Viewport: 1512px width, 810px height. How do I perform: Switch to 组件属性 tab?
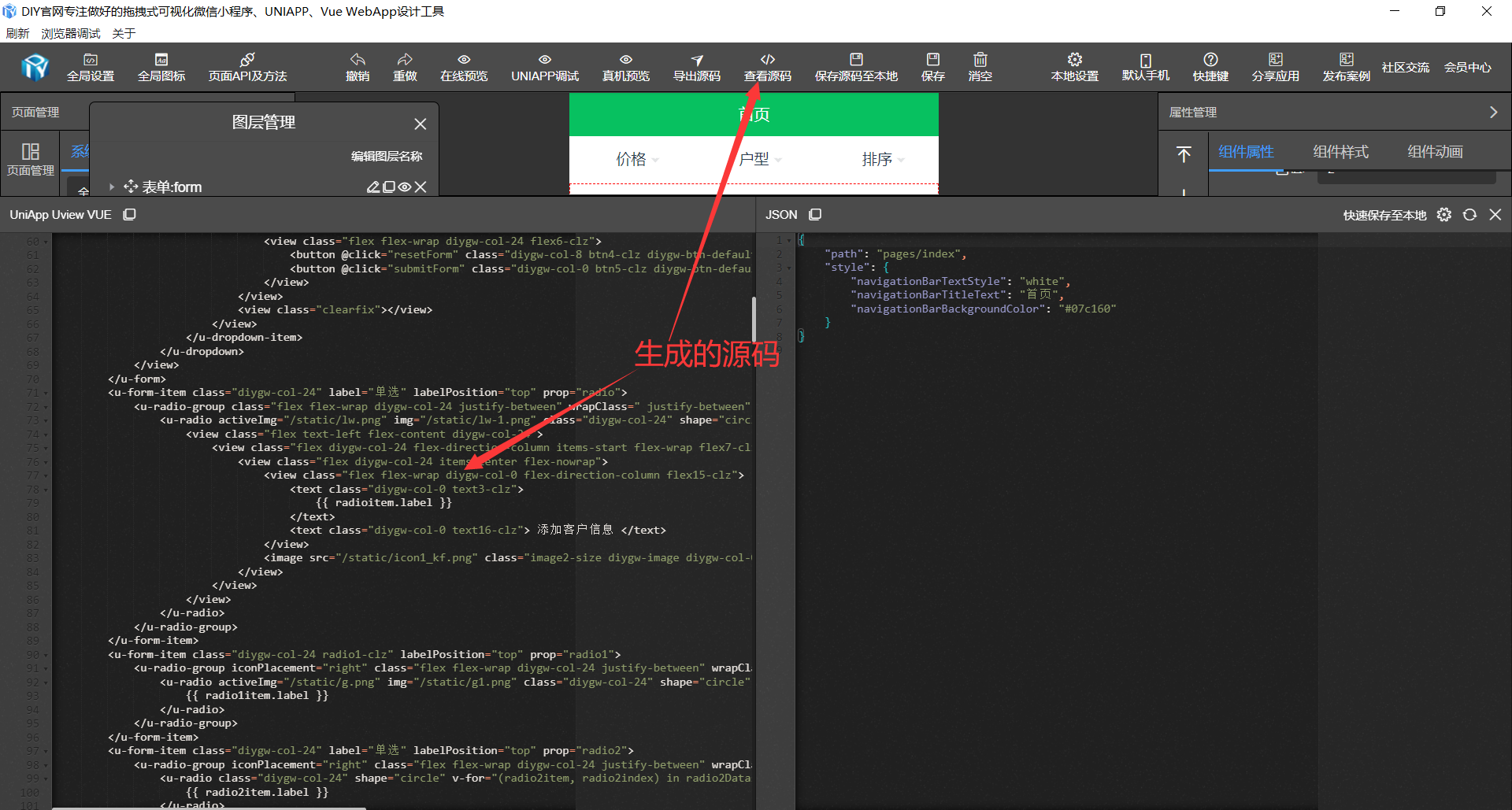(1246, 152)
